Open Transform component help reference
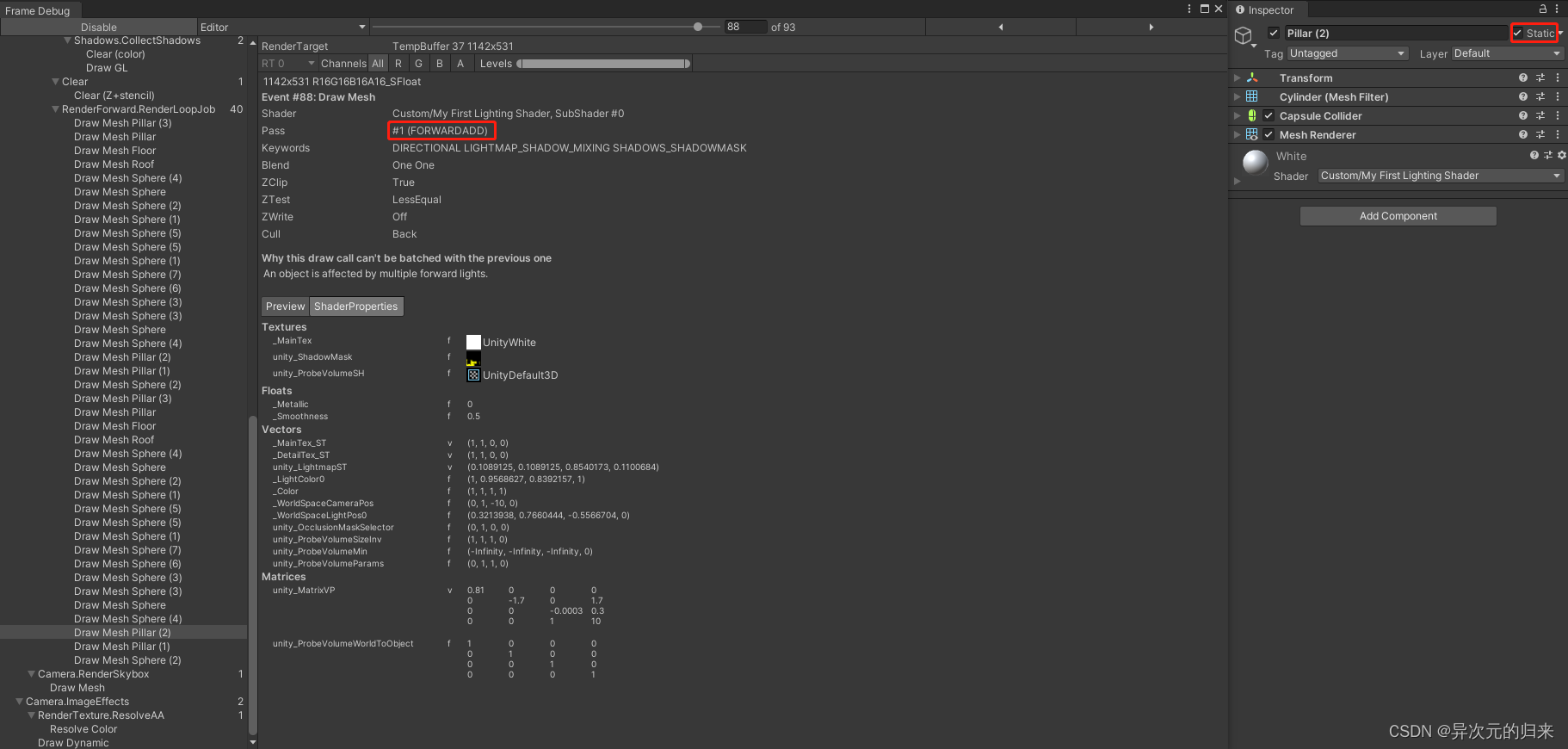The image size is (1568, 749). 1523,77
